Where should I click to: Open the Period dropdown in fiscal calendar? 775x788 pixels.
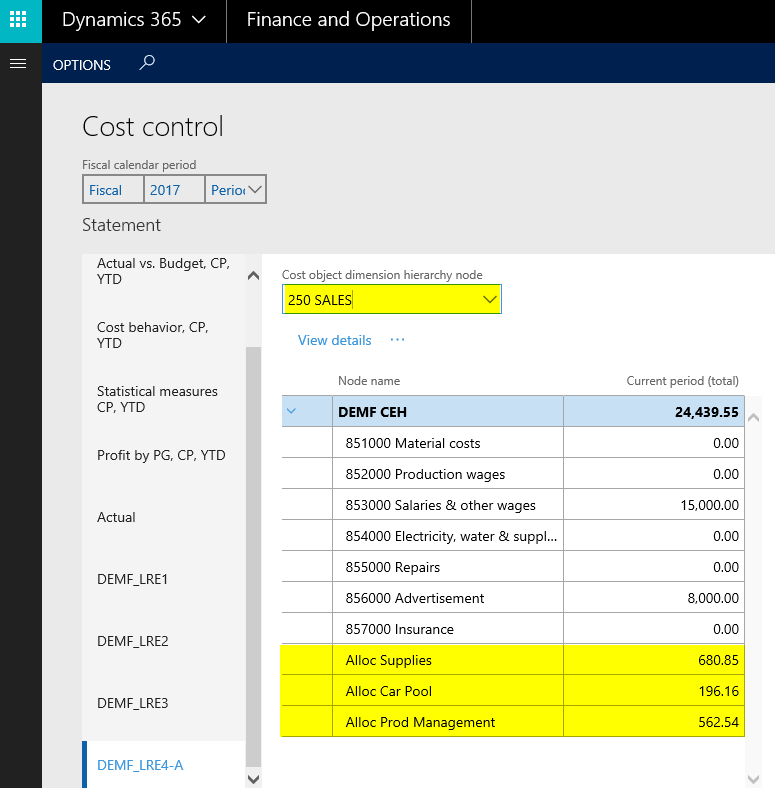pyautogui.click(x=254, y=190)
